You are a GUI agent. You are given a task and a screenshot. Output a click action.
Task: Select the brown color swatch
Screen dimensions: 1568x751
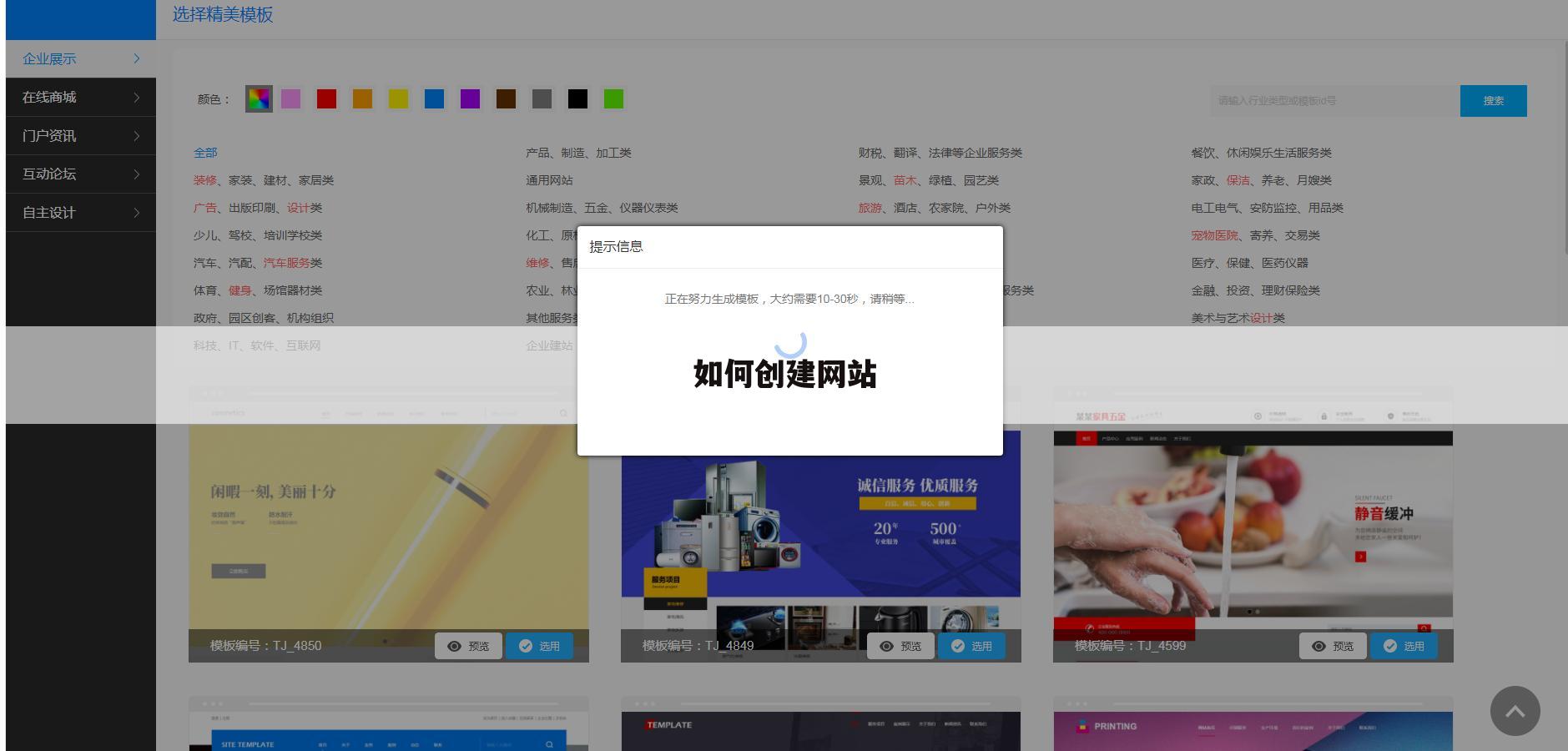[x=506, y=99]
